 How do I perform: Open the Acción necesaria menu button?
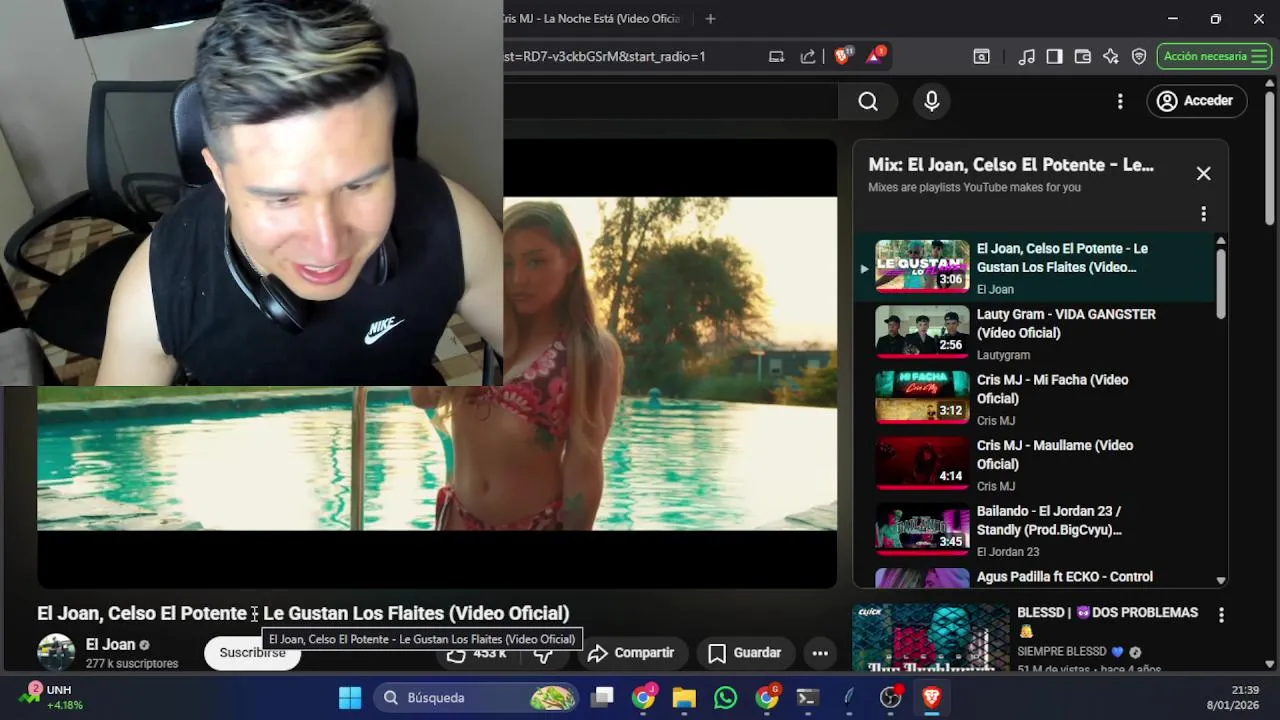point(1214,56)
